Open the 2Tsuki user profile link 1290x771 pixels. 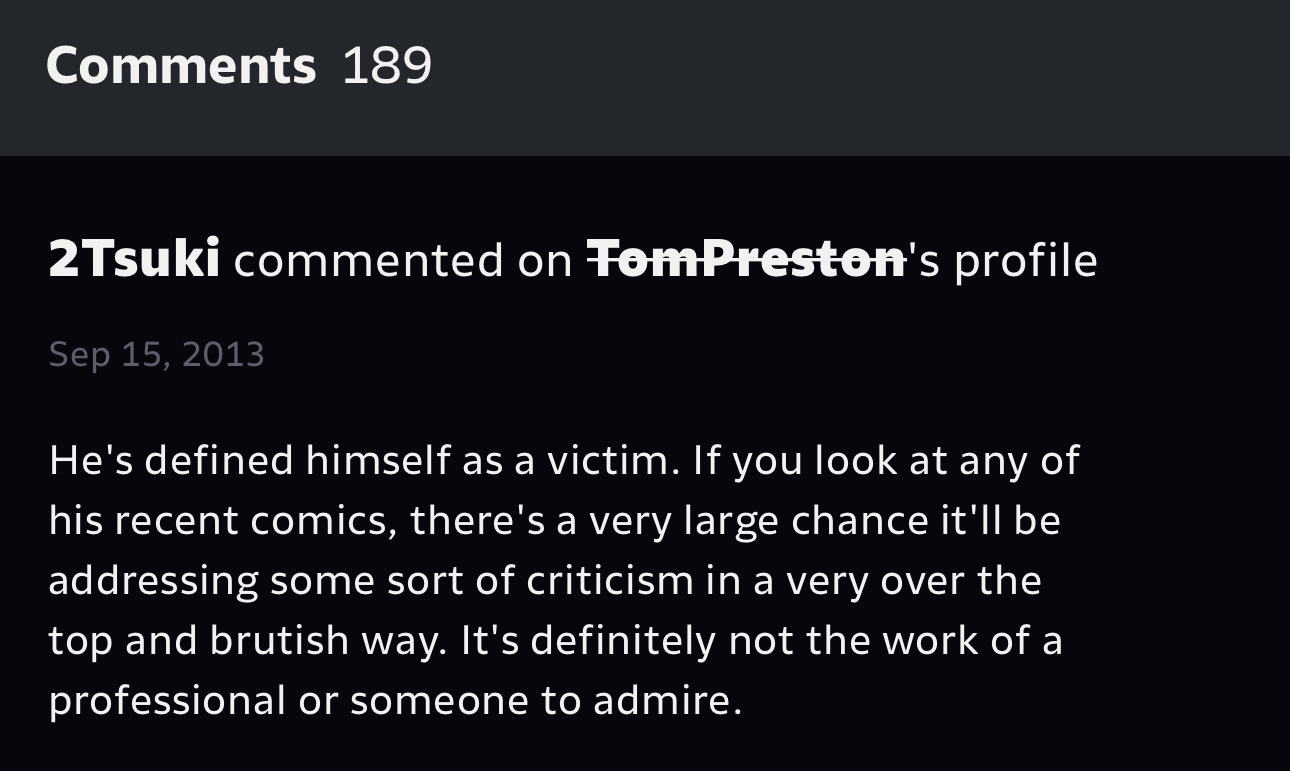point(134,260)
